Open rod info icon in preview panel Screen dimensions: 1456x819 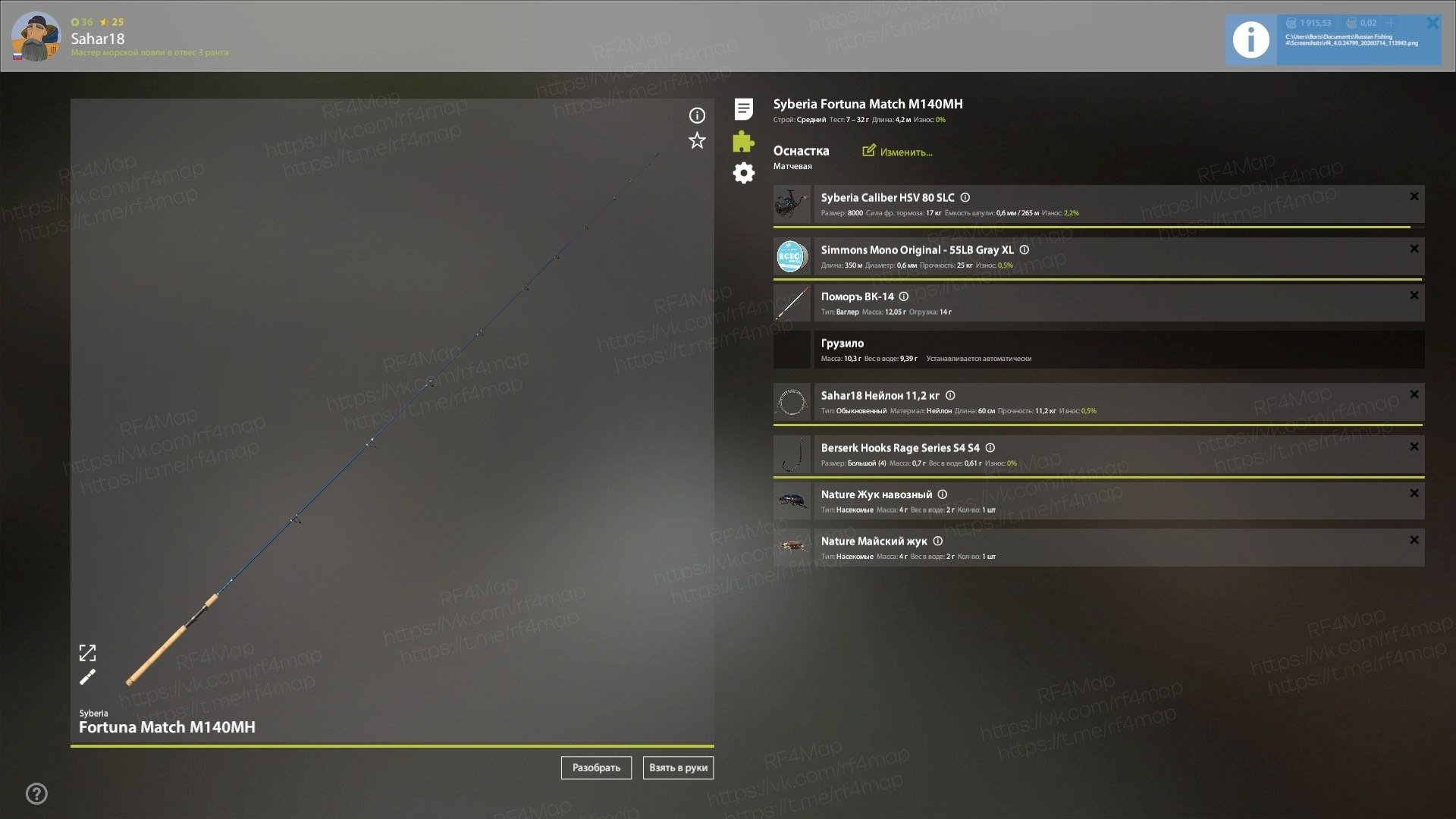point(697,115)
